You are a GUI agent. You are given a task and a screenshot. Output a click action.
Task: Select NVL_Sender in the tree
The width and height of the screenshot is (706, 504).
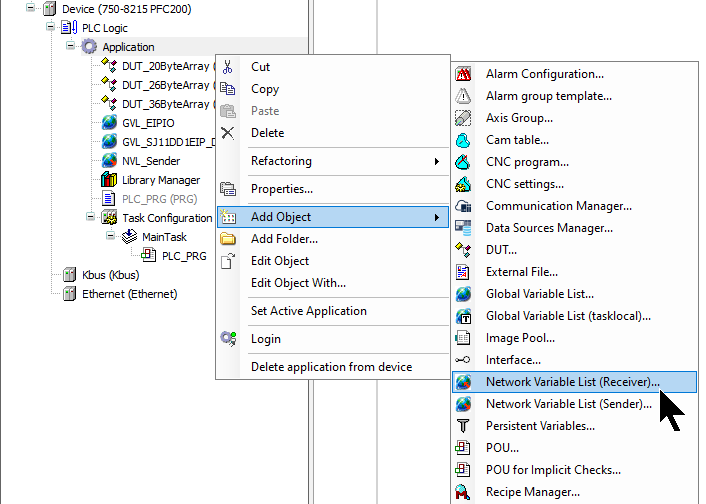point(151,161)
